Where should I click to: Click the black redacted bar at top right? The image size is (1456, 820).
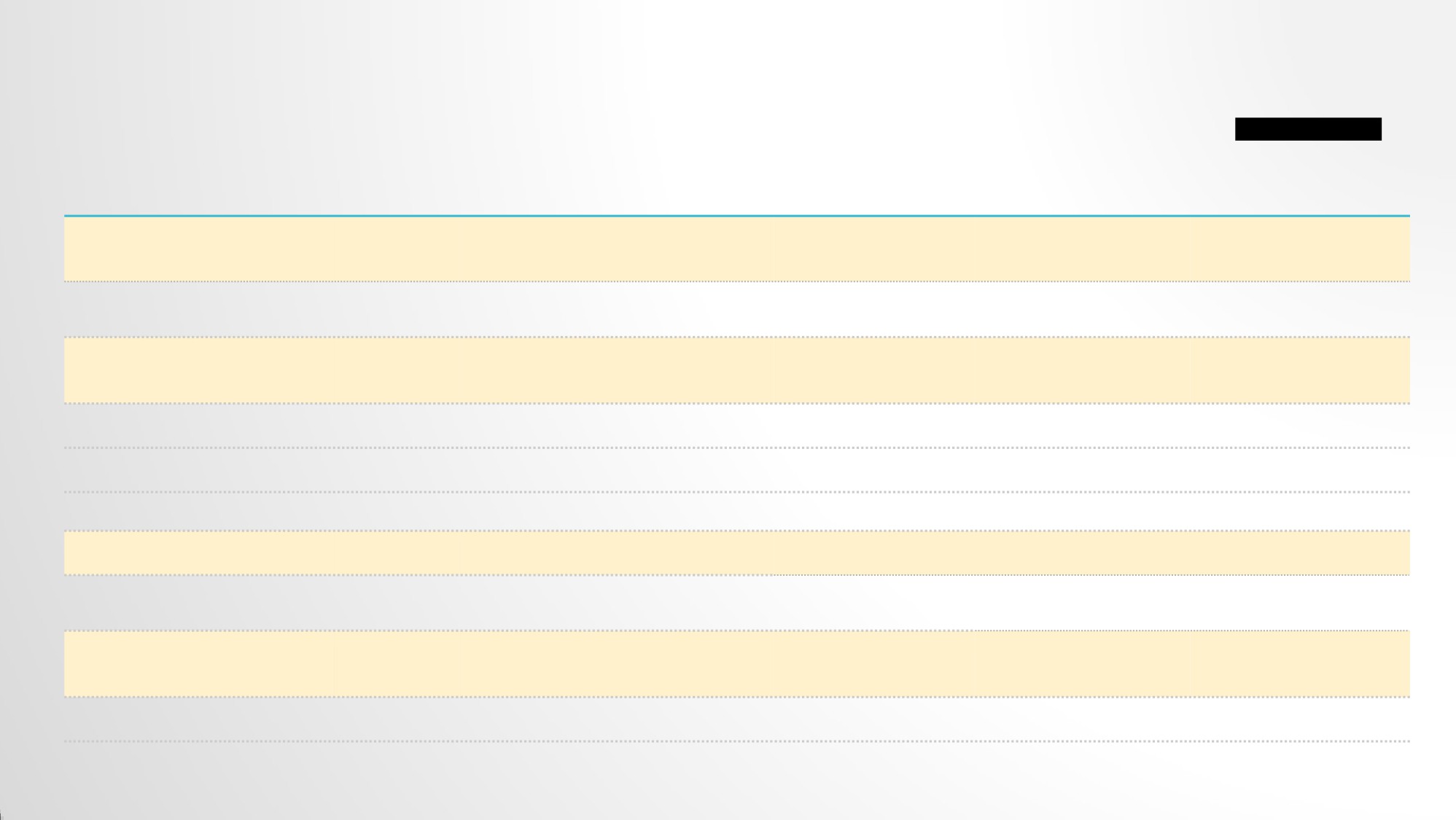(1307, 129)
